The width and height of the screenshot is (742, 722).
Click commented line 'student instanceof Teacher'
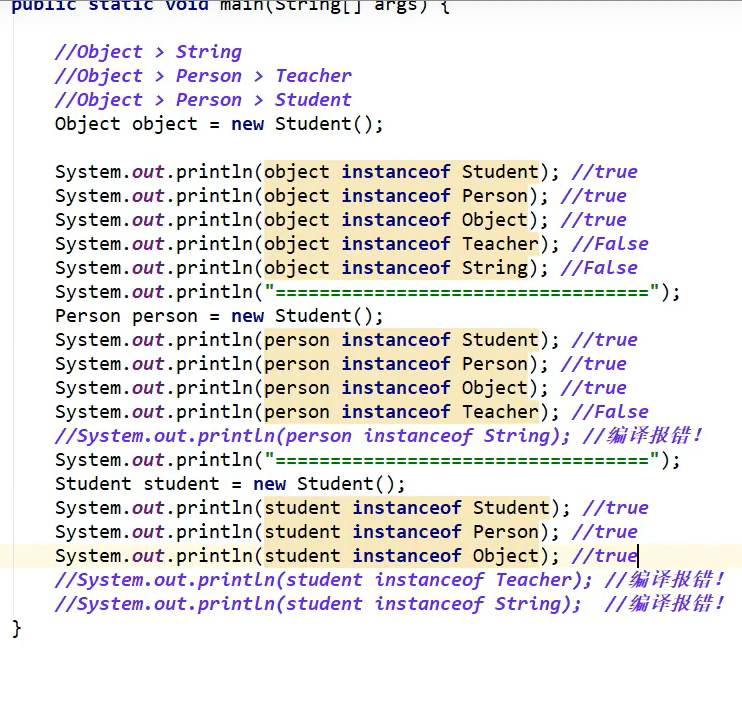point(389,581)
